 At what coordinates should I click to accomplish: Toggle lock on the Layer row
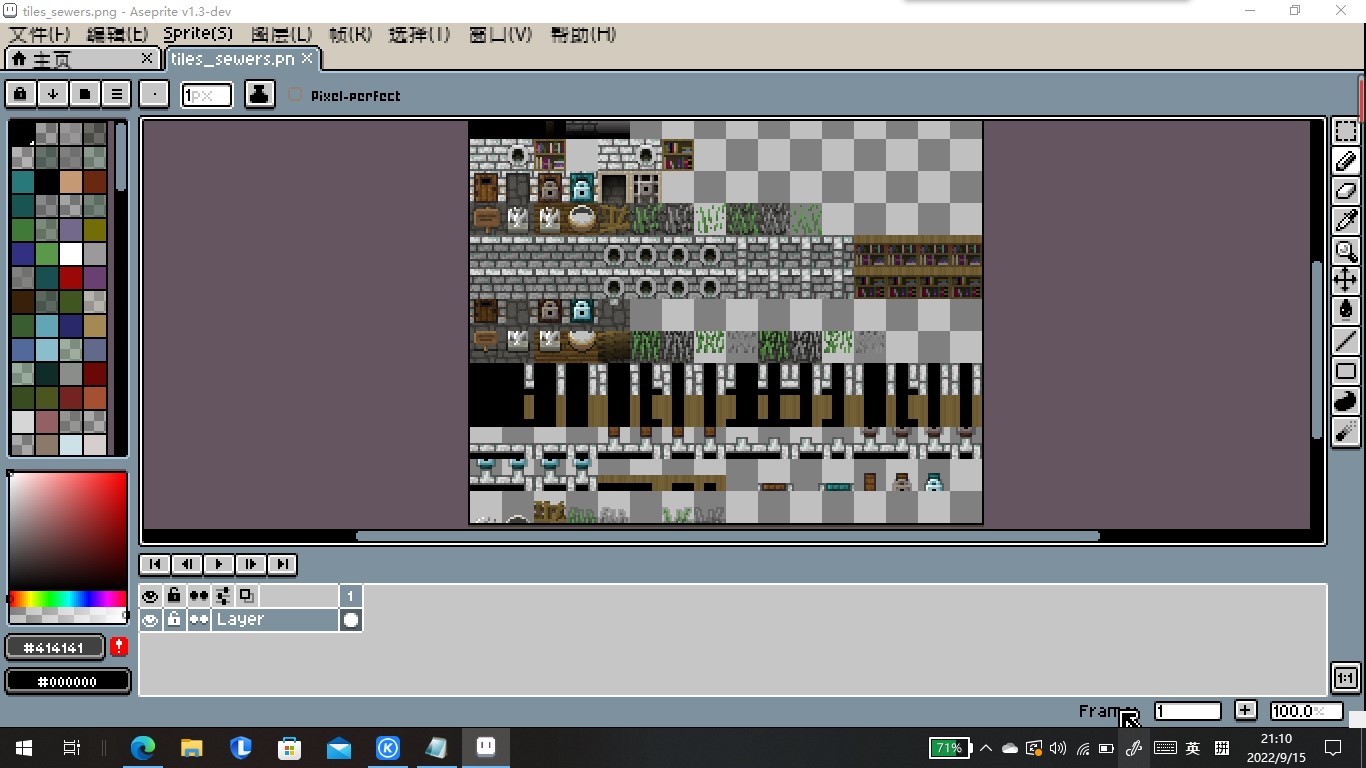(x=174, y=620)
